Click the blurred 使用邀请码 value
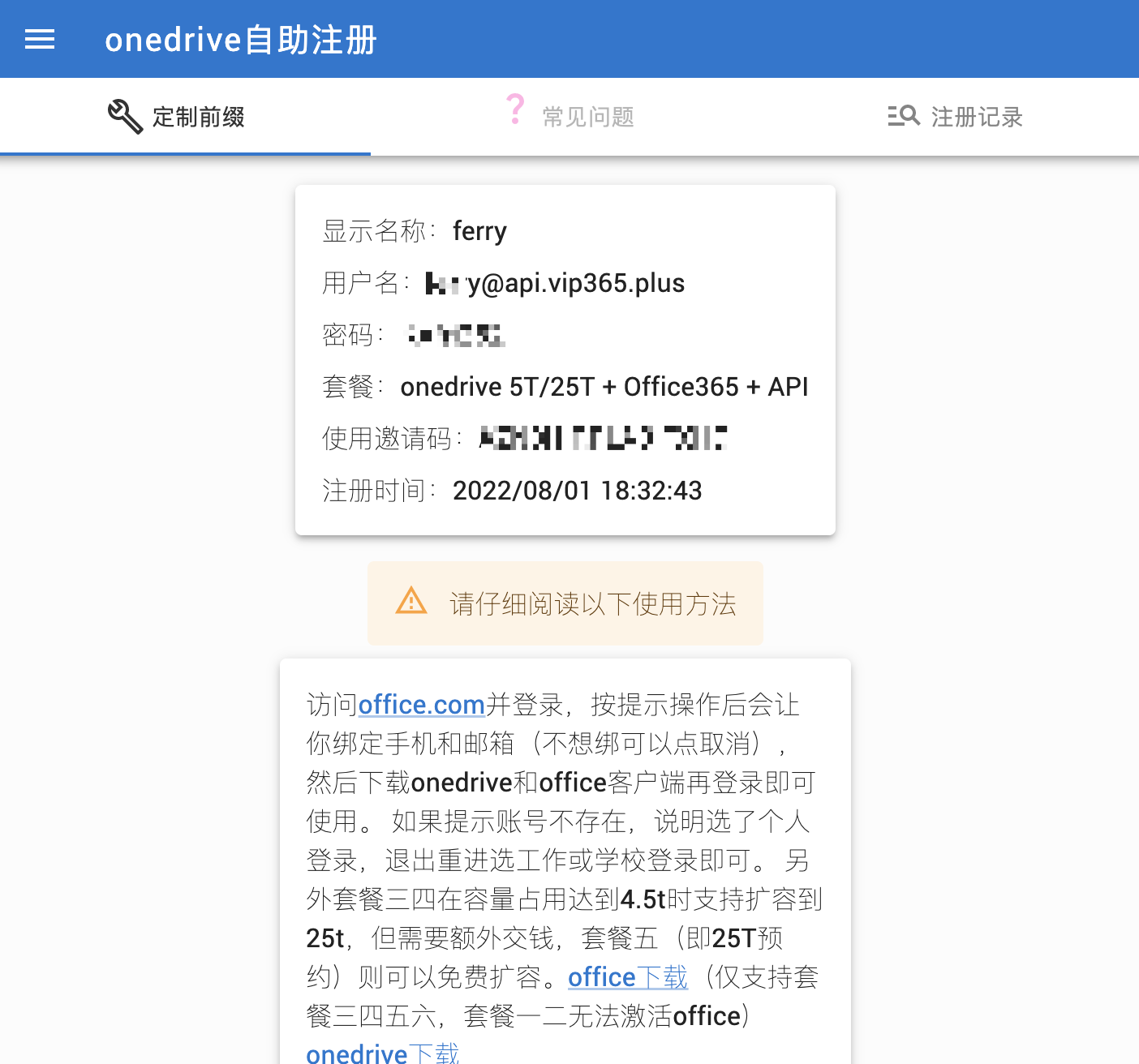This screenshot has width=1139, height=1064. coord(602,439)
